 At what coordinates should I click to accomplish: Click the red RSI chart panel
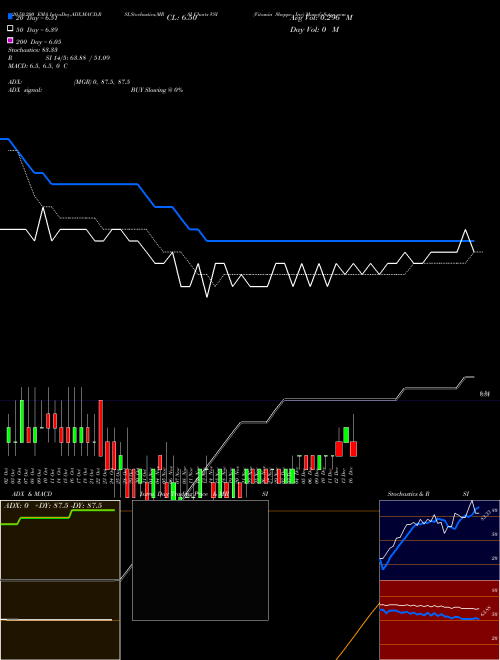click(439, 620)
